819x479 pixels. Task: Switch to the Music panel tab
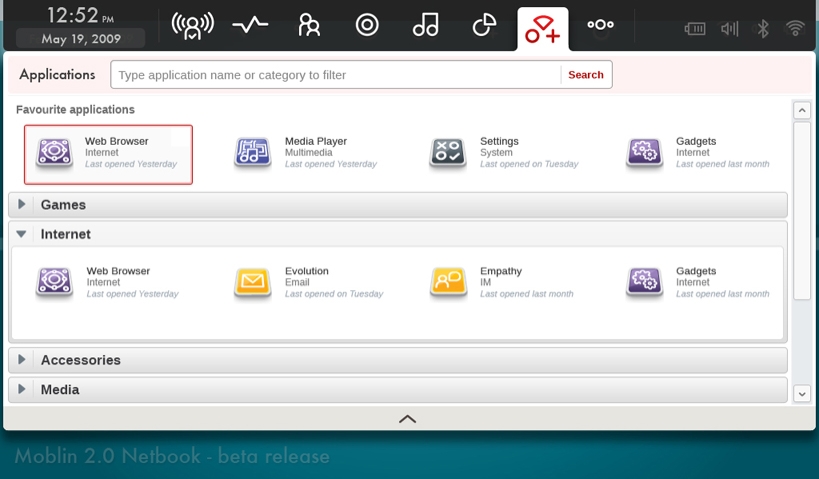[x=426, y=25]
